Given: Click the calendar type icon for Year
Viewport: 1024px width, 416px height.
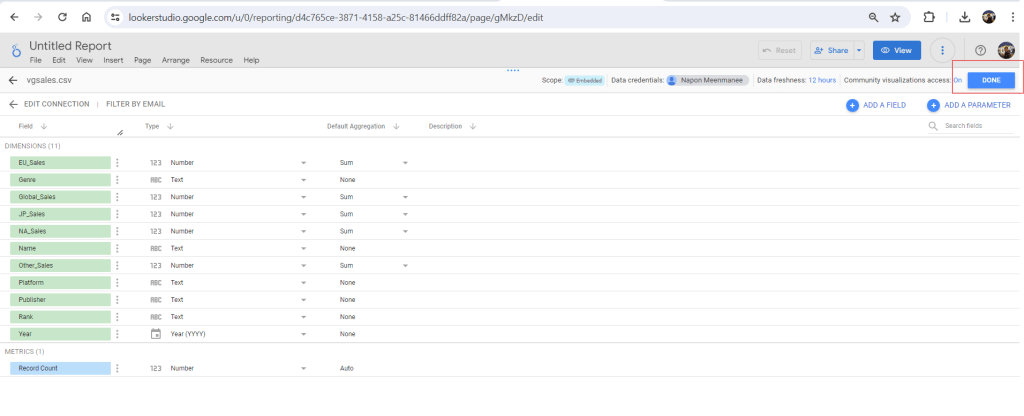Looking at the screenshot, I should tap(155, 334).
